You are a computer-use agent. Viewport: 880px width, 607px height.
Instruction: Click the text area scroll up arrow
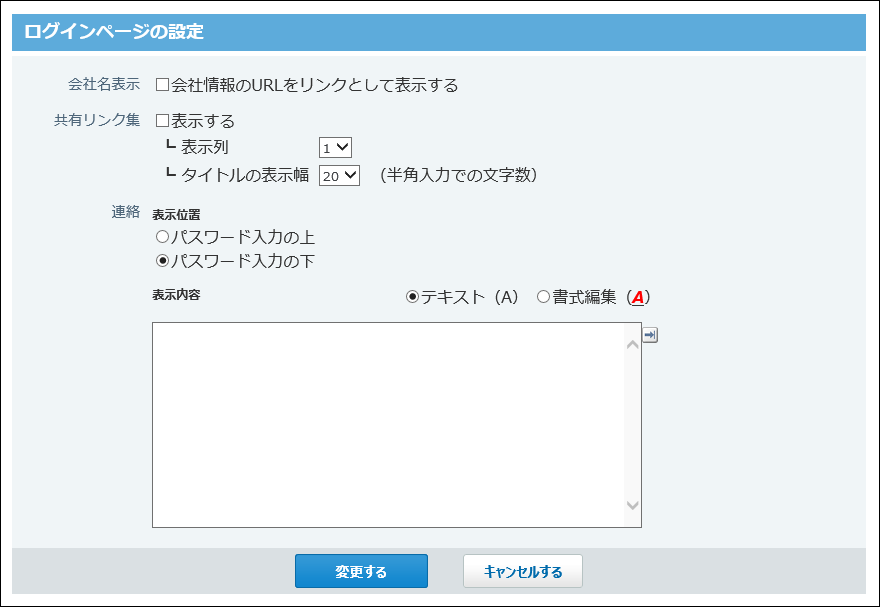(632, 344)
